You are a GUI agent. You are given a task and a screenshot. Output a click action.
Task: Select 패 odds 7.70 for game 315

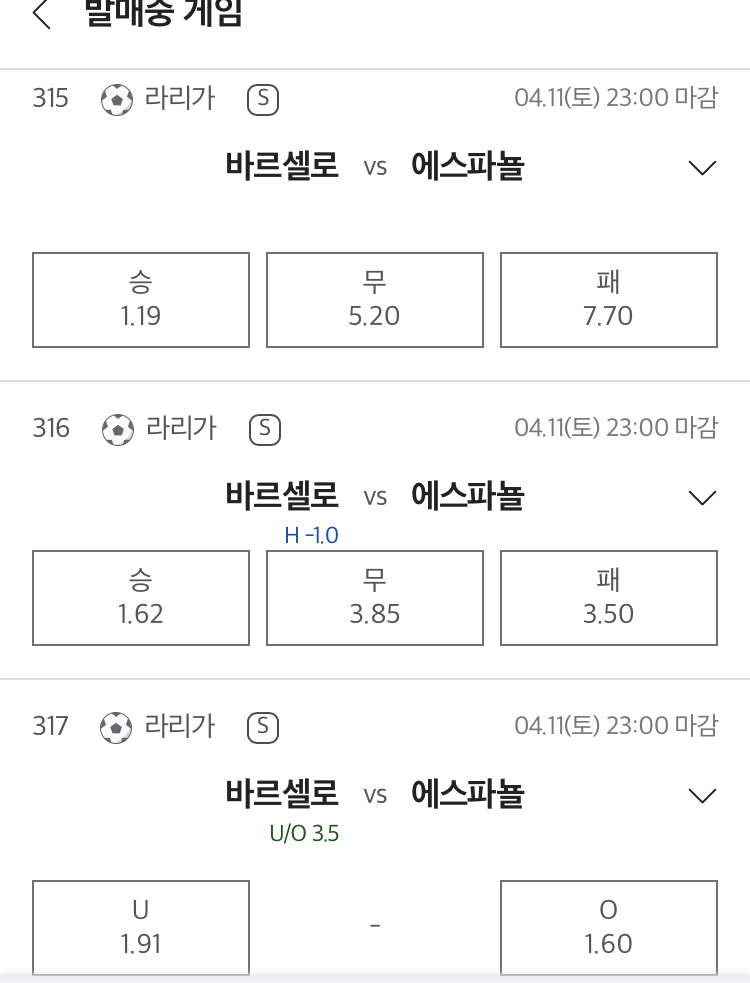(609, 300)
